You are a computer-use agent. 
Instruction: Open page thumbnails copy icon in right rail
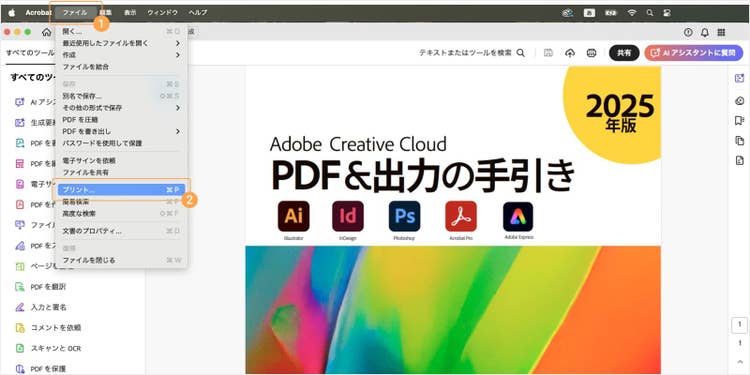[739, 140]
